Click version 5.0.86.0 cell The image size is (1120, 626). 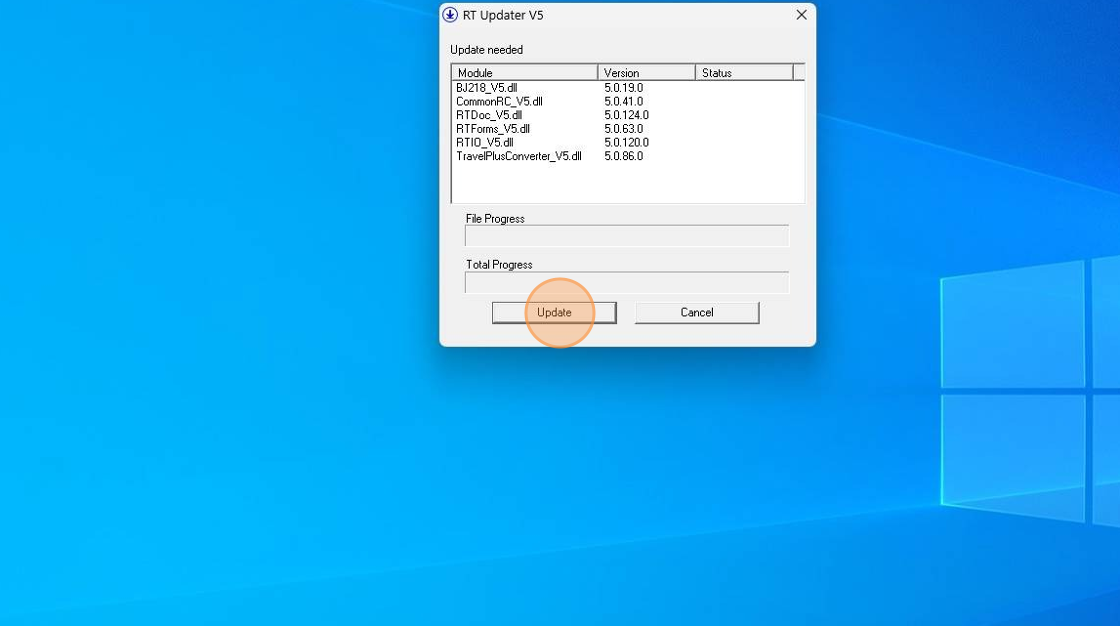coord(624,156)
